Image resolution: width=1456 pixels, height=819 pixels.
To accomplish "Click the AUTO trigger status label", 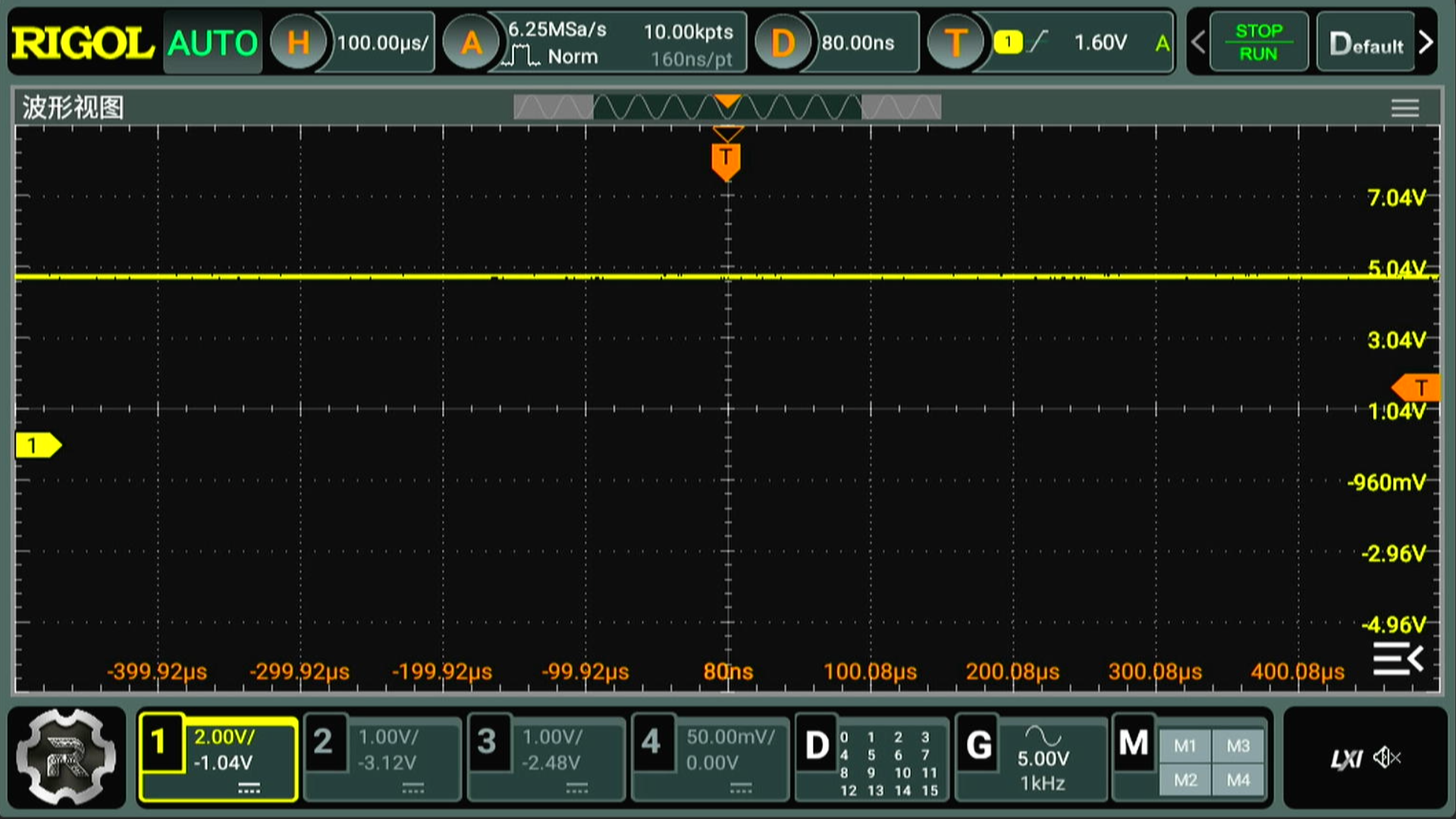I will point(212,43).
